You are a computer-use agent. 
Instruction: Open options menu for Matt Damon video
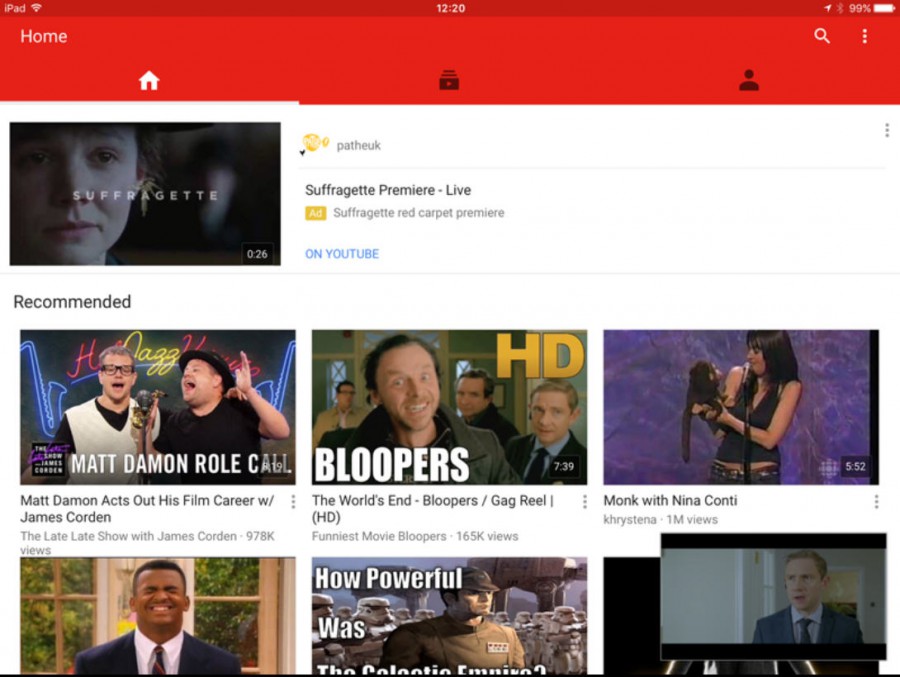[293, 501]
